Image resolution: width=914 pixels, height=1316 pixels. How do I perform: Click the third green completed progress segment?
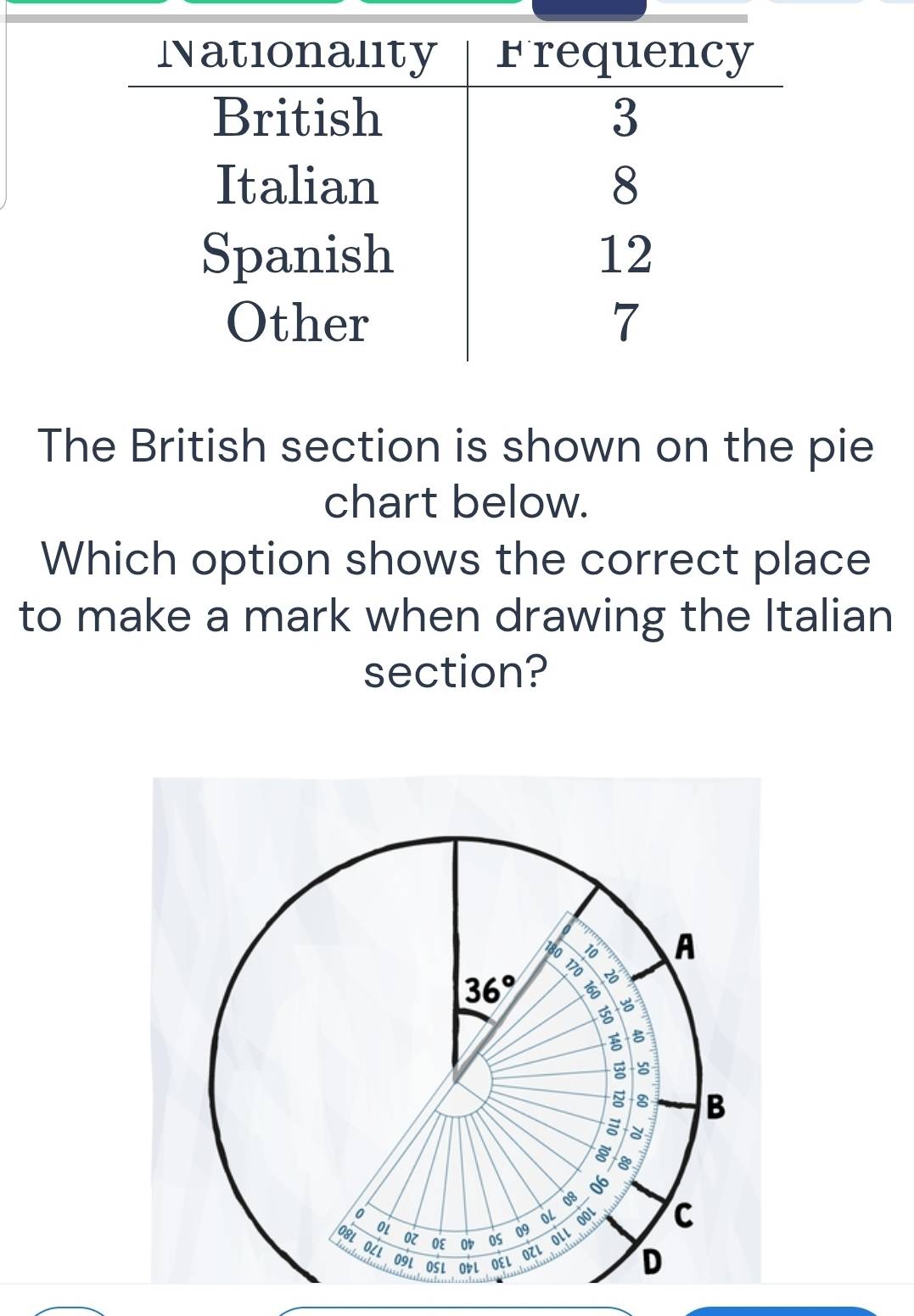pos(441,2)
